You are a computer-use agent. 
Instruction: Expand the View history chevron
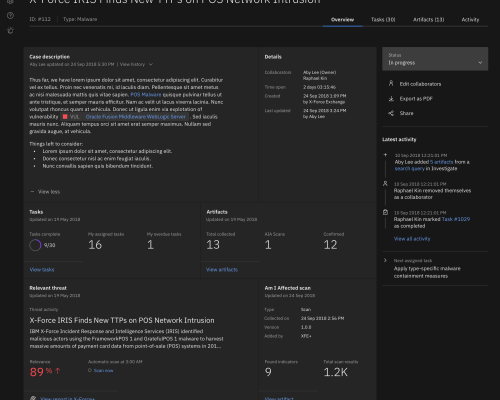click(x=151, y=64)
